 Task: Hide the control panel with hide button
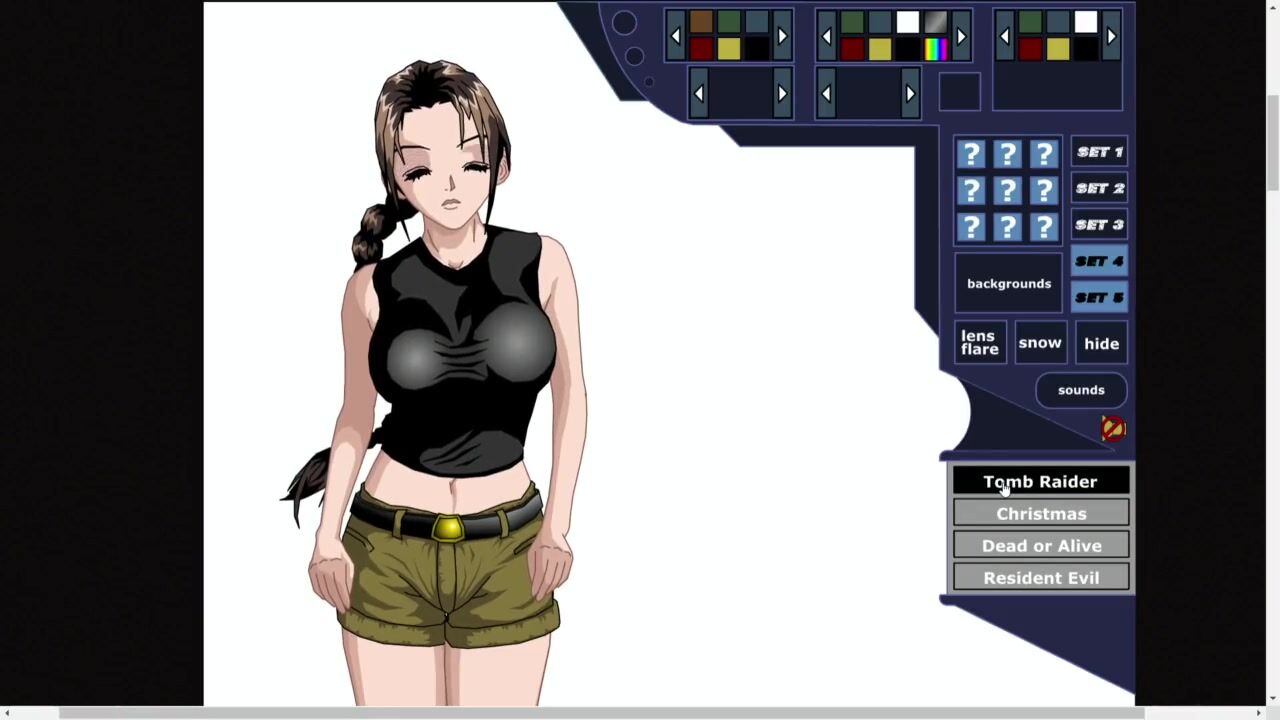tap(1101, 343)
